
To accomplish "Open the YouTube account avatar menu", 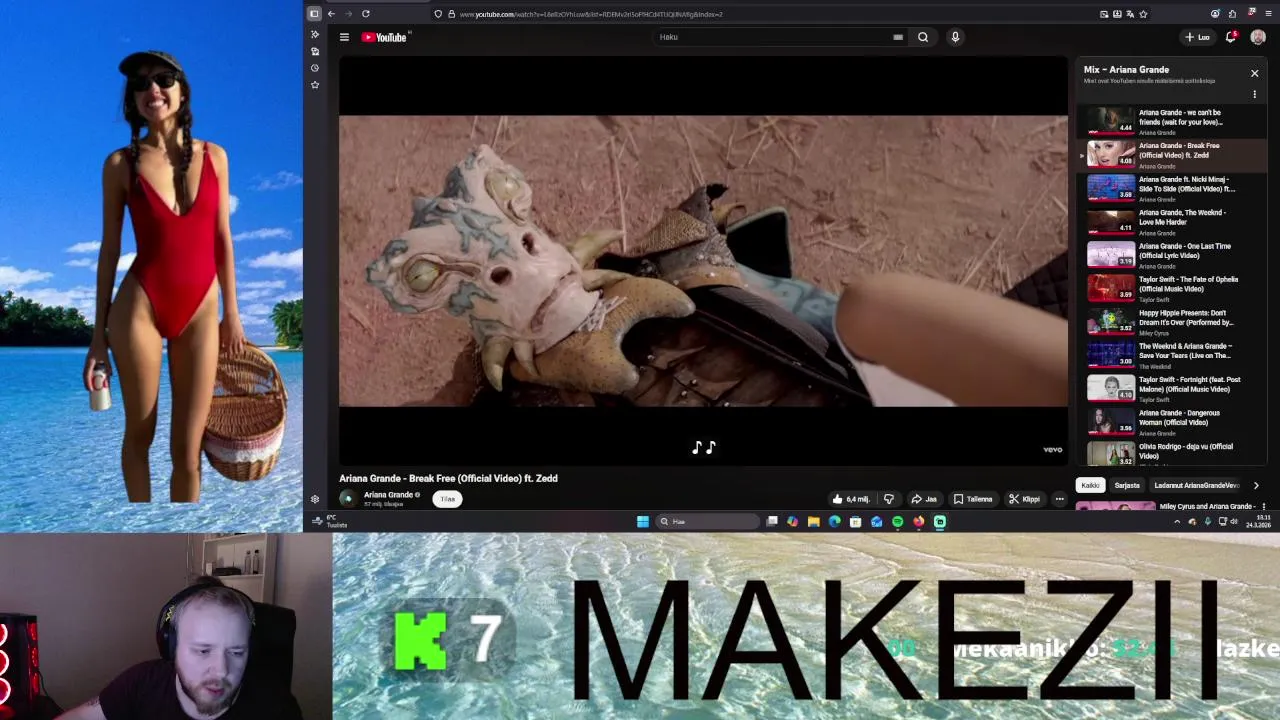I will pos(1258,37).
